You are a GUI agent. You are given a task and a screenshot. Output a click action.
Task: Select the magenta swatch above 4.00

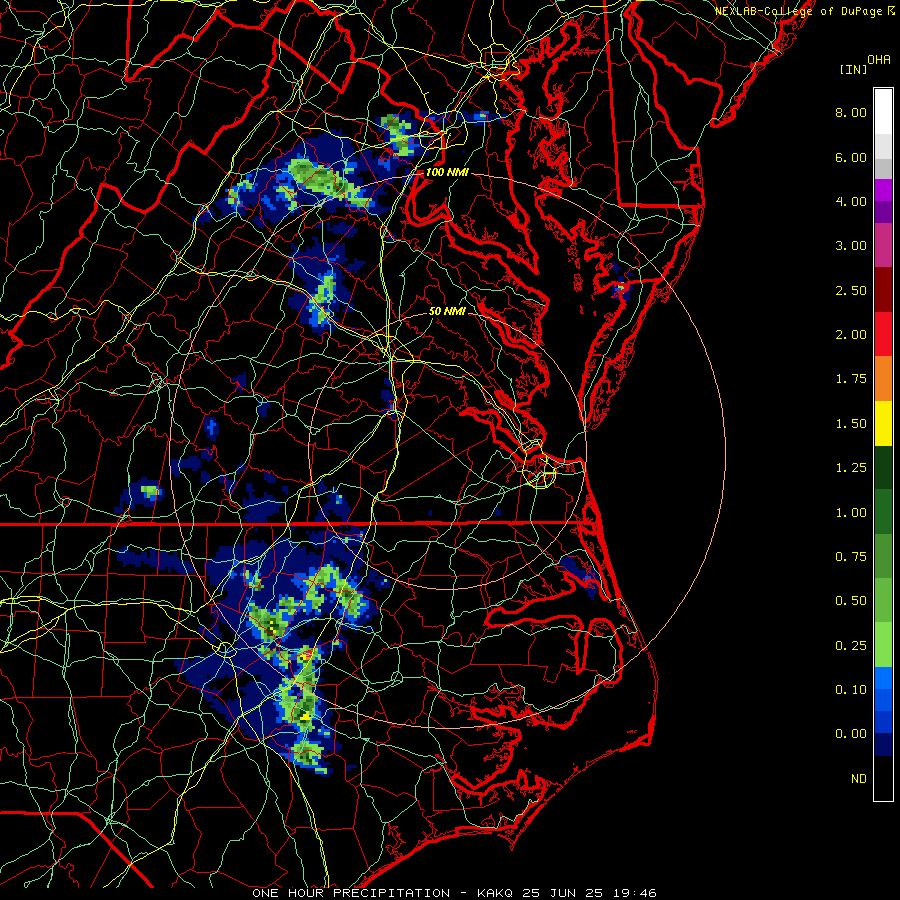point(883,189)
